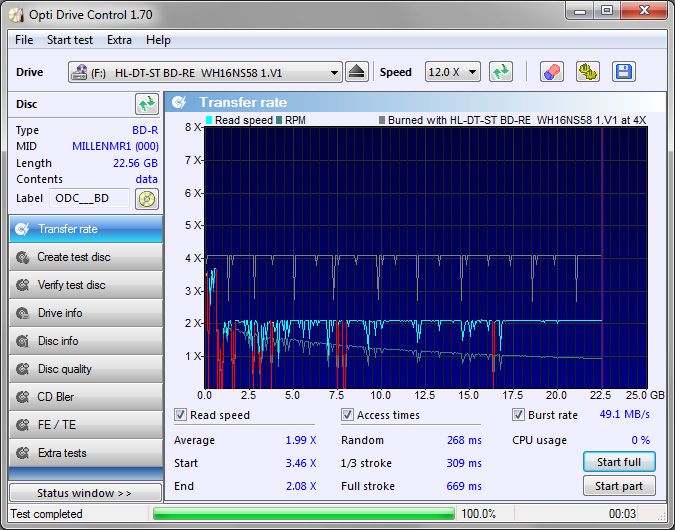675x530 pixels.
Task: Click the disc Label text field
Action: (x=89, y=198)
